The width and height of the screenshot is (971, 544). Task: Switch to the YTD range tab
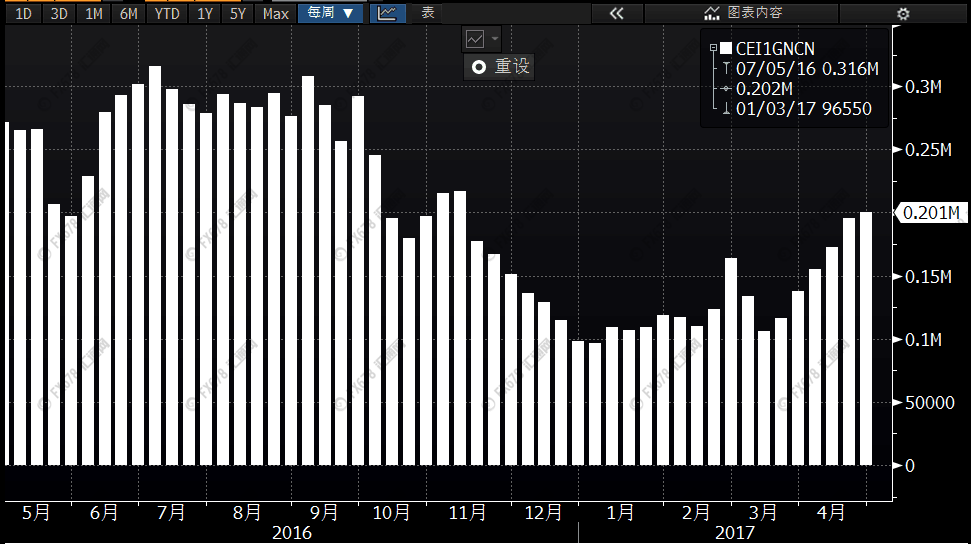tap(167, 13)
